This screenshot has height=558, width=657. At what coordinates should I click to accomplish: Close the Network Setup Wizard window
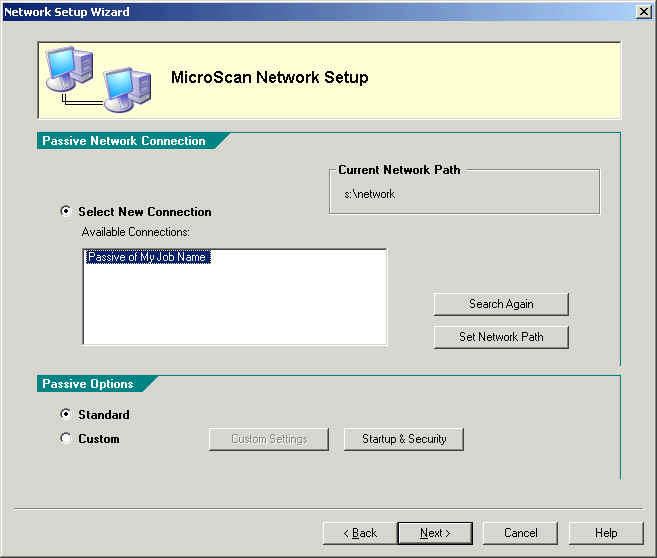(643, 12)
